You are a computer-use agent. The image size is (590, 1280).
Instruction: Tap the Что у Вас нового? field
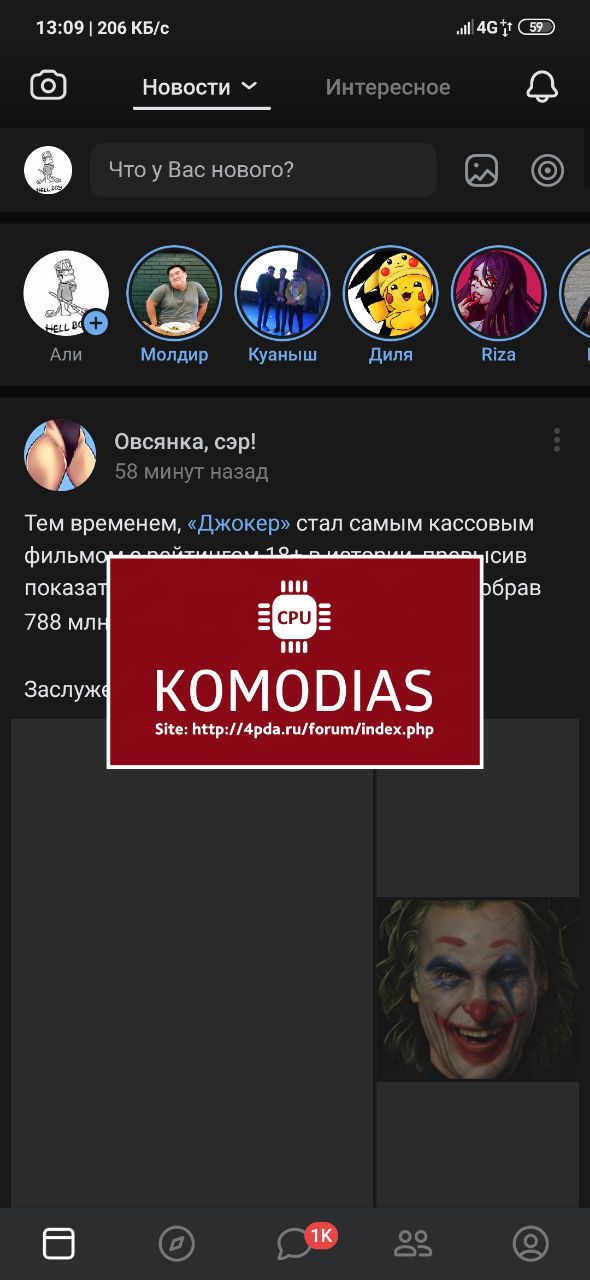[263, 170]
